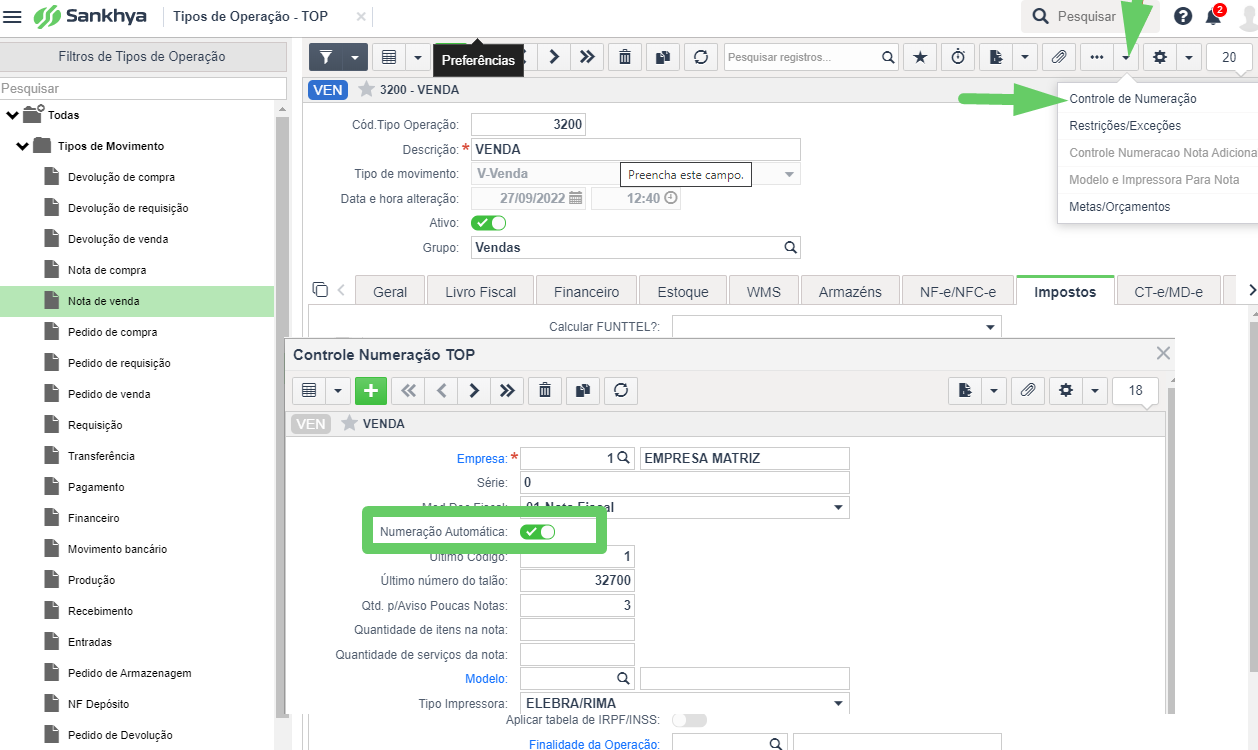Click the filter funnel button in toolbar
This screenshot has height=750, width=1258.
pyautogui.click(x=326, y=57)
